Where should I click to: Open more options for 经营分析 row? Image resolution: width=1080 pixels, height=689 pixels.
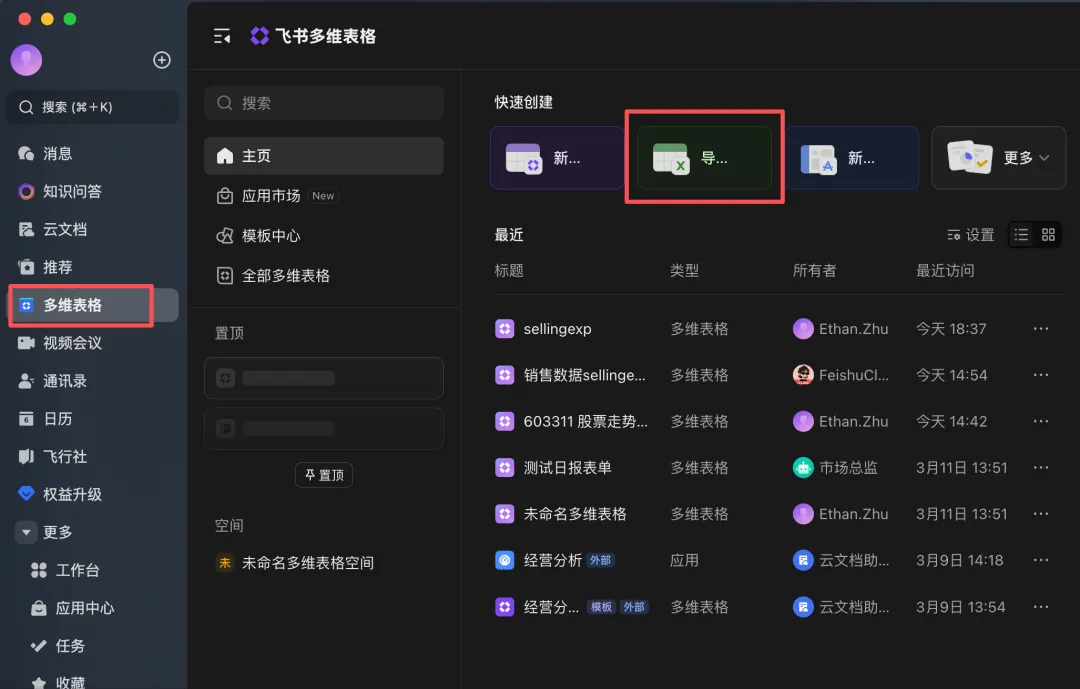point(1041,560)
